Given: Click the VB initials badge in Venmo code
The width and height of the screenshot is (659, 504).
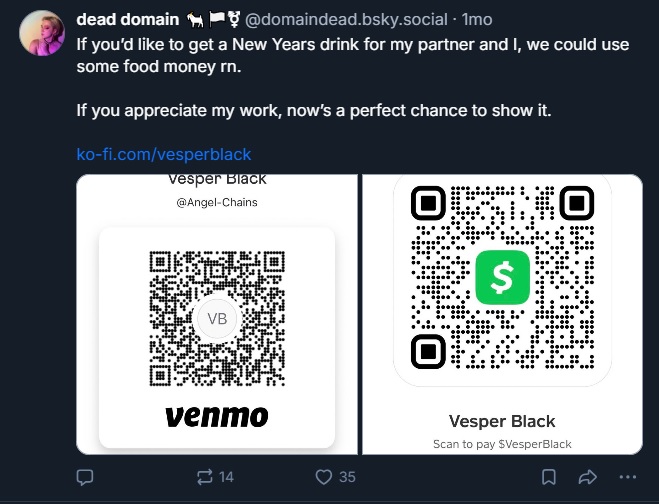Looking at the screenshot, I should 216,319.
